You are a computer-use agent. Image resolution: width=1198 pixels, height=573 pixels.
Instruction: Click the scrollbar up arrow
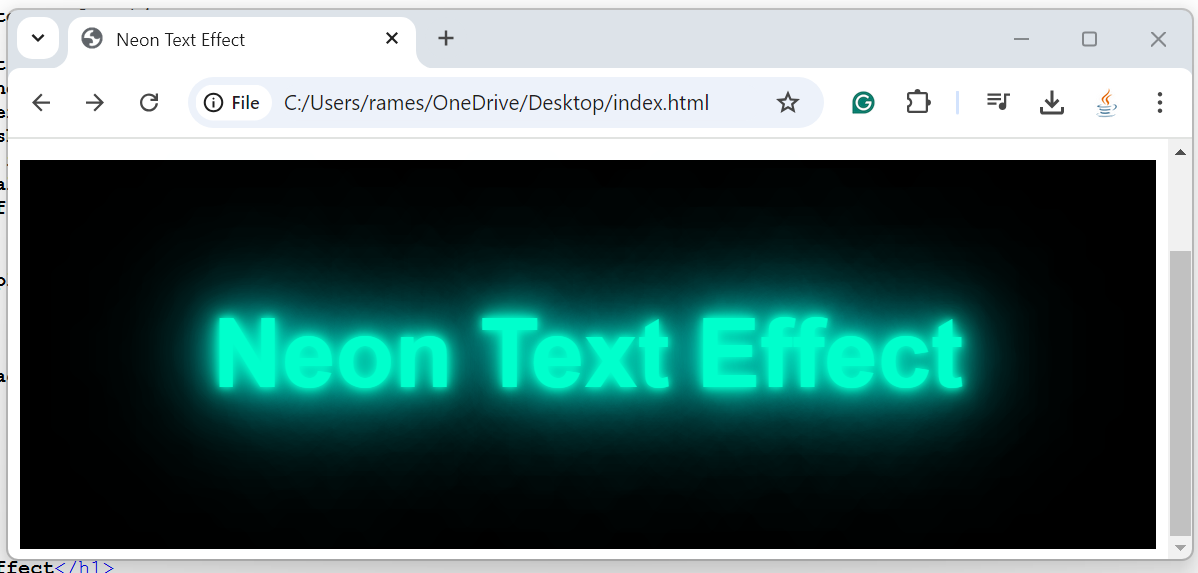pos(1180,153)
